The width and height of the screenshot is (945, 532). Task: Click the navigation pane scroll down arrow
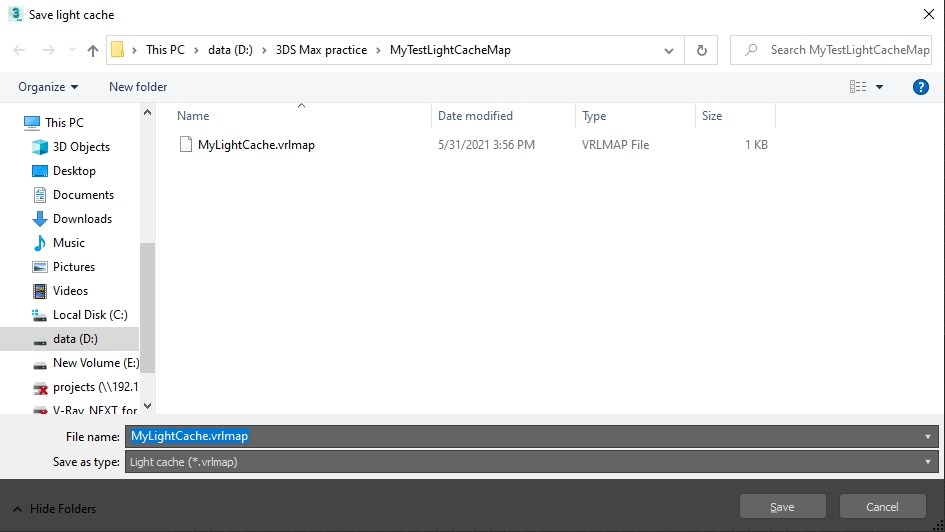148,406
